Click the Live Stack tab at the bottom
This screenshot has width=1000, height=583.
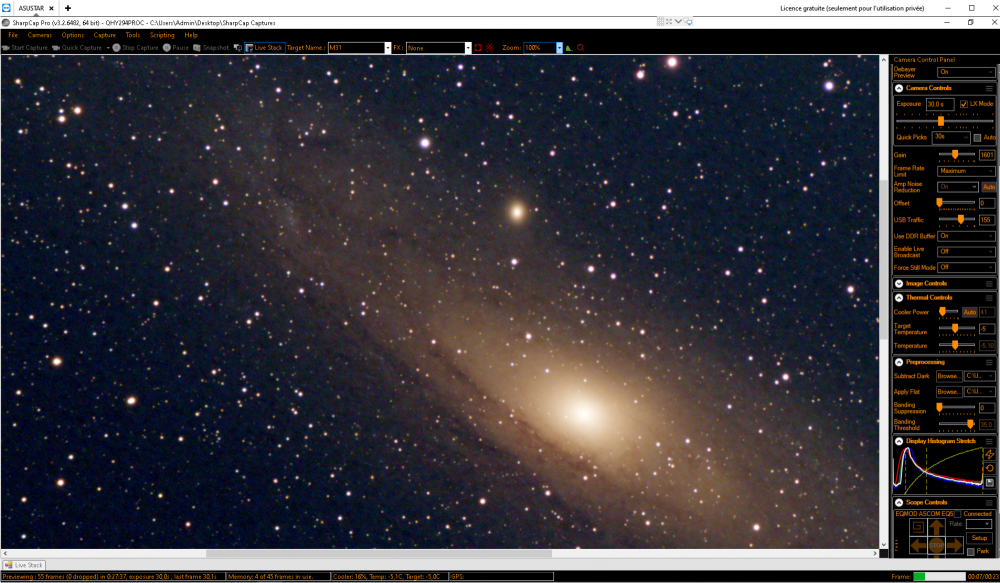pos(24,565)
